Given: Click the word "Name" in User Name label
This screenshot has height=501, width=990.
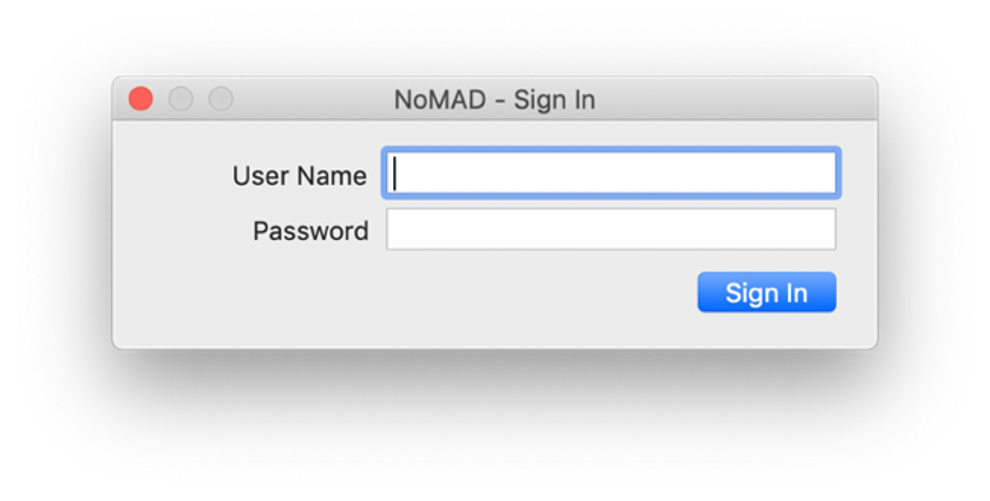Looking at the screenshot, I should pos(332,176).
